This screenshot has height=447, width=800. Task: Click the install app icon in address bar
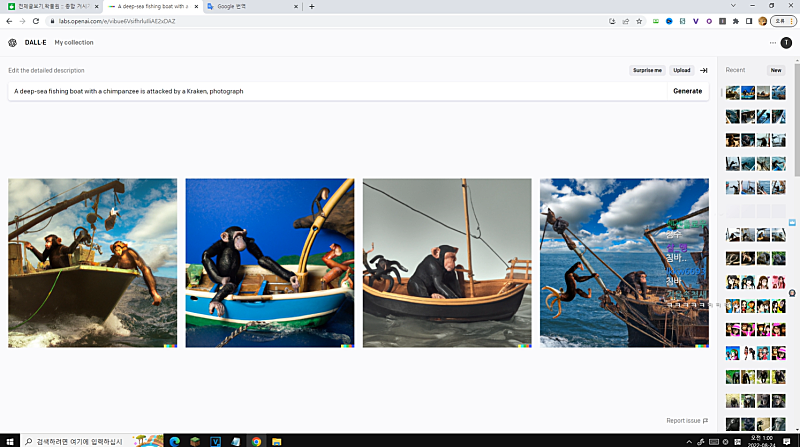pyautogui.click(x=612, y=21)
